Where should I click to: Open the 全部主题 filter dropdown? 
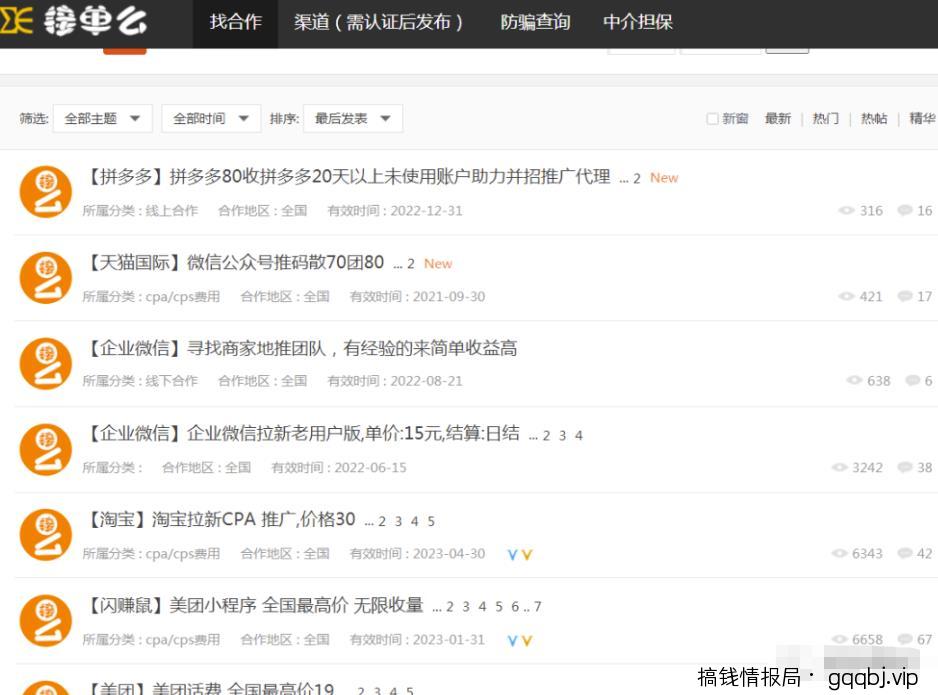click(x=103, y=118)
